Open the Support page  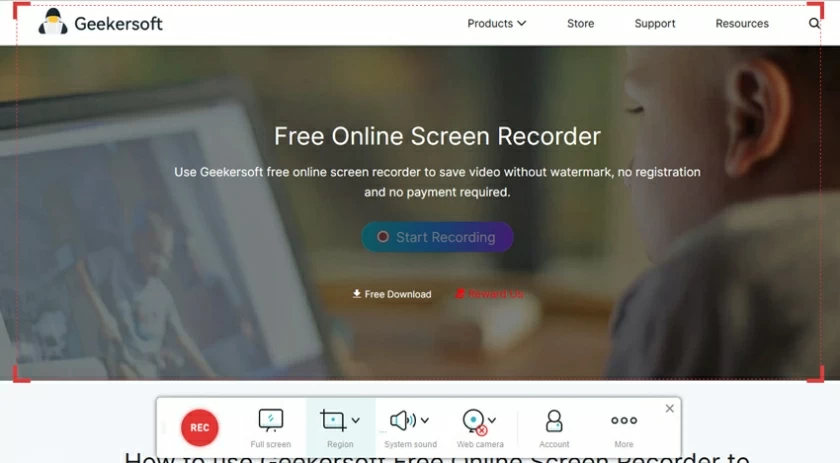[x=655, y=24]
